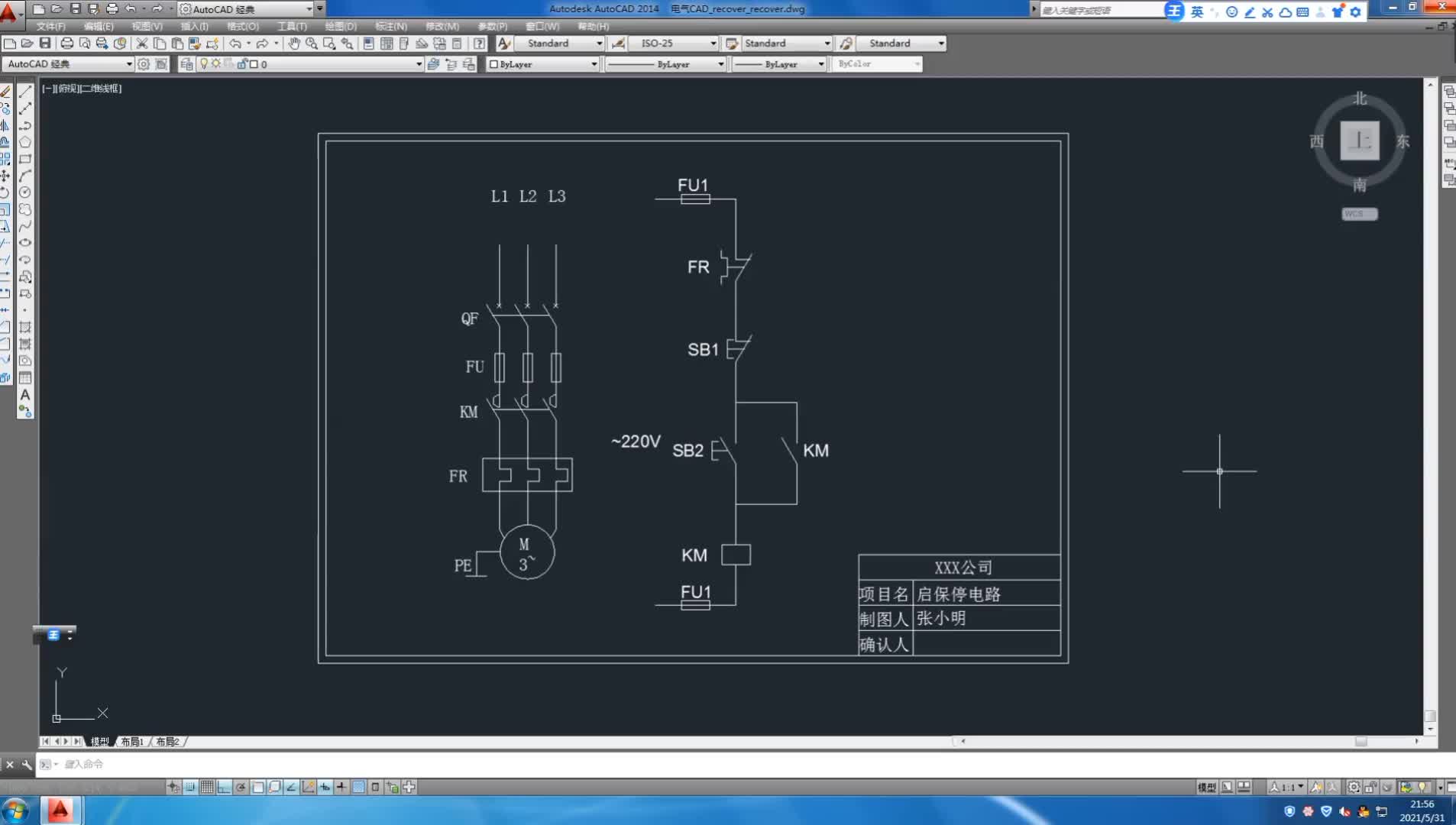Image resolution: width=1456 pixels, height=825 pixels.
Task: Toggle Polar tracking in status bar
Action: point(241,787)
